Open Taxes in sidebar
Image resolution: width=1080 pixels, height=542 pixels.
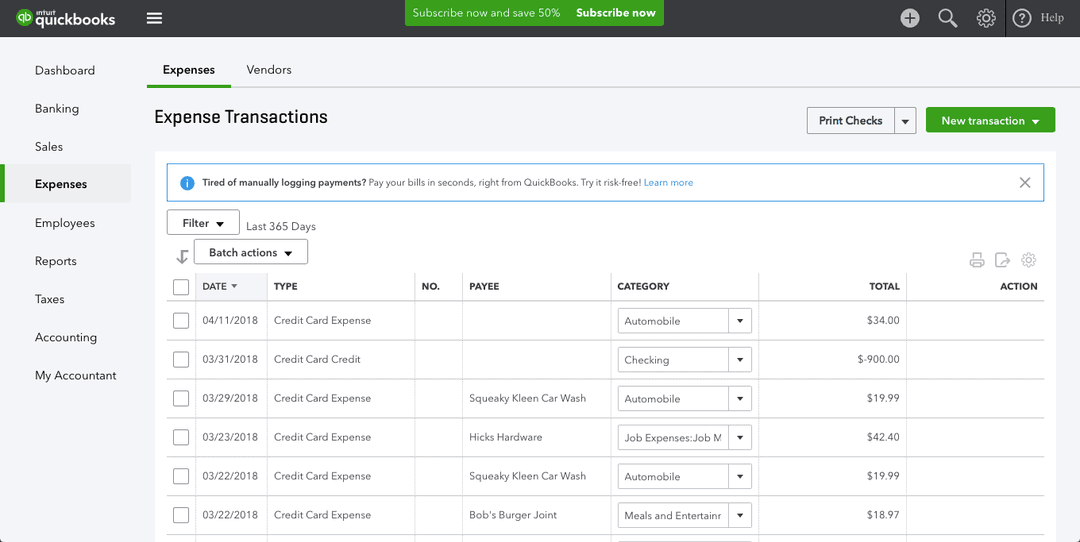coord(50,299)
